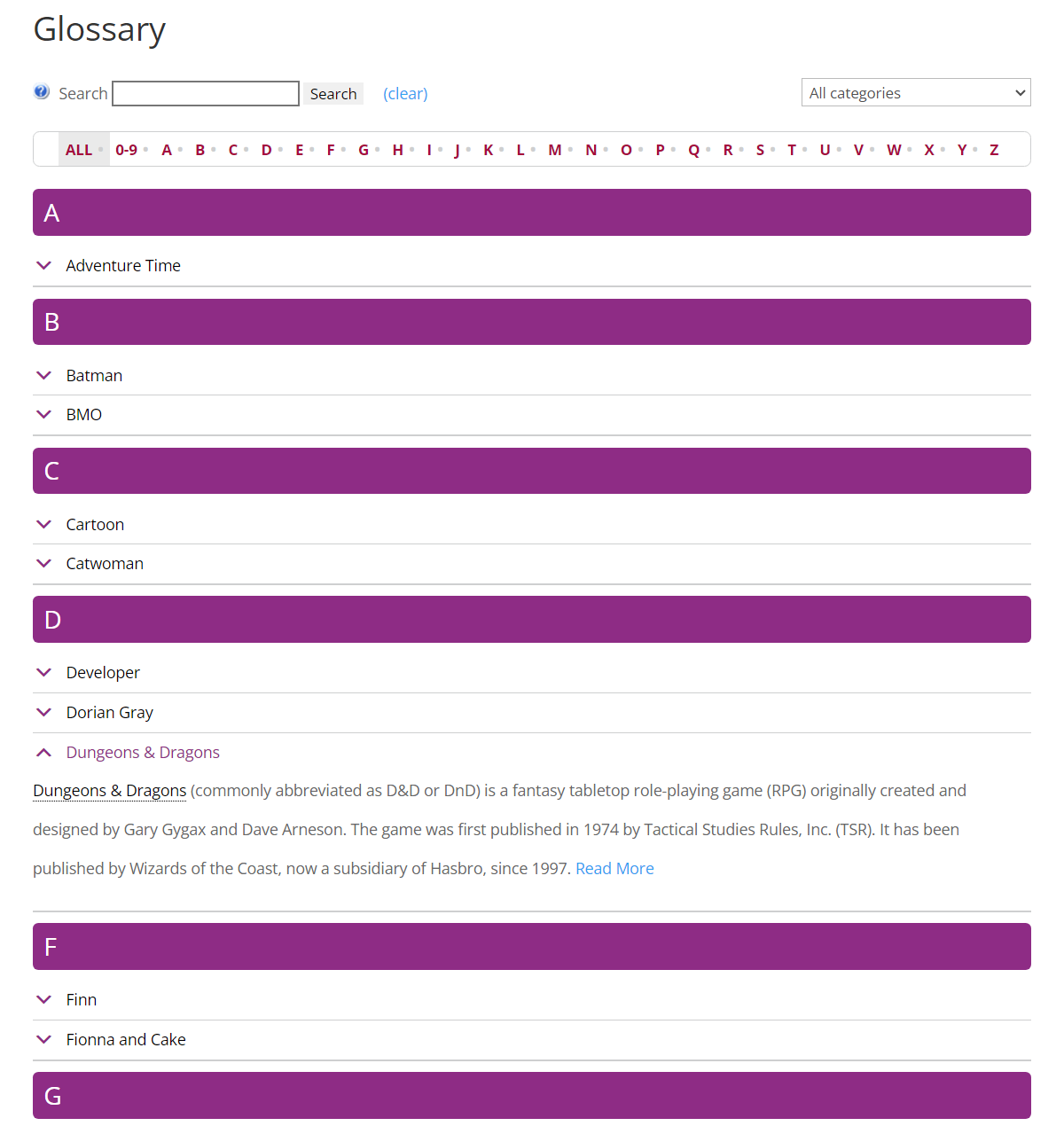Screen dimensions: 1064x1126
Task: Filter glossary by letter T
Action: [x=792, y=150]
